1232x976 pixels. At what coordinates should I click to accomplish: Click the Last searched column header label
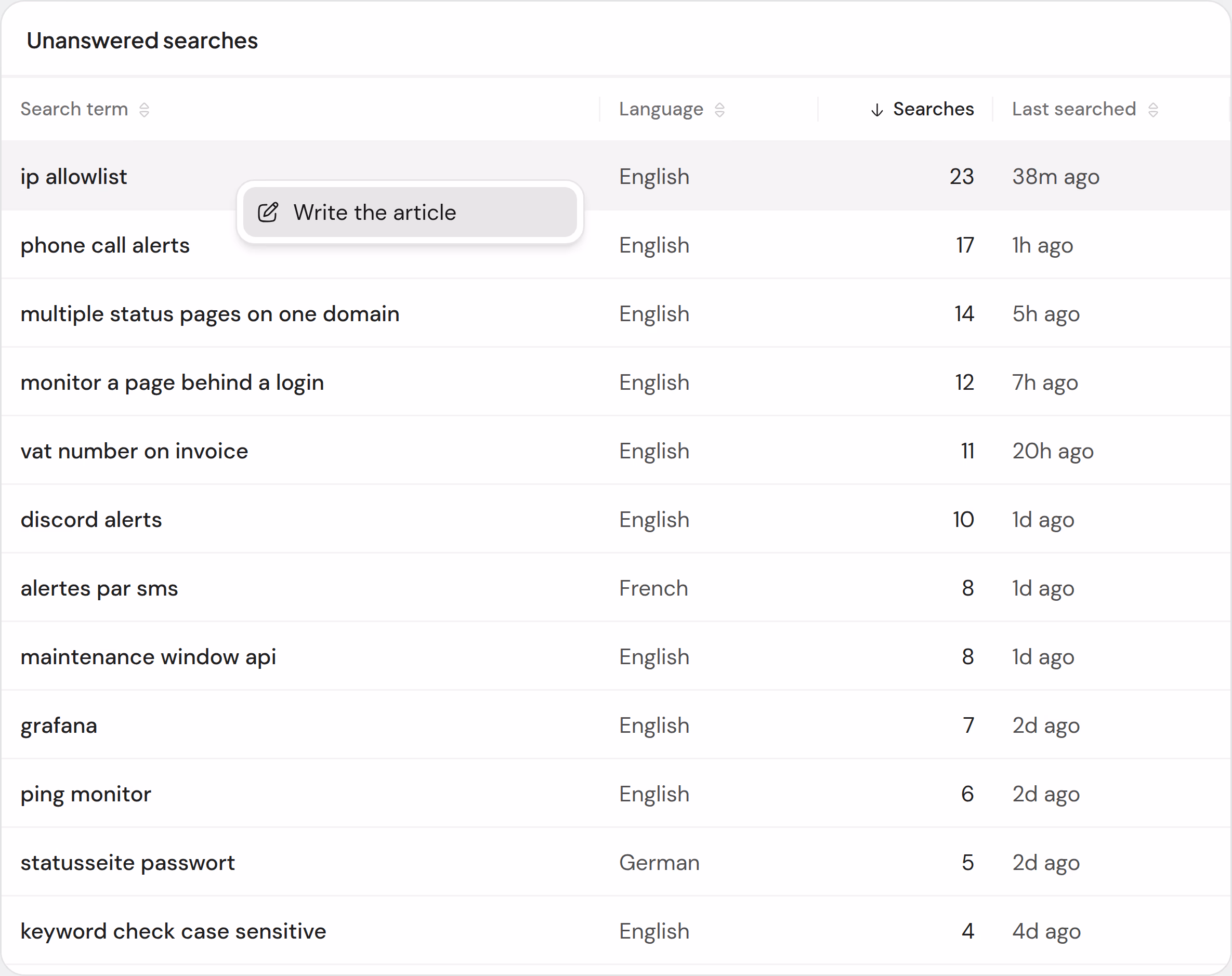point(1074,109)
